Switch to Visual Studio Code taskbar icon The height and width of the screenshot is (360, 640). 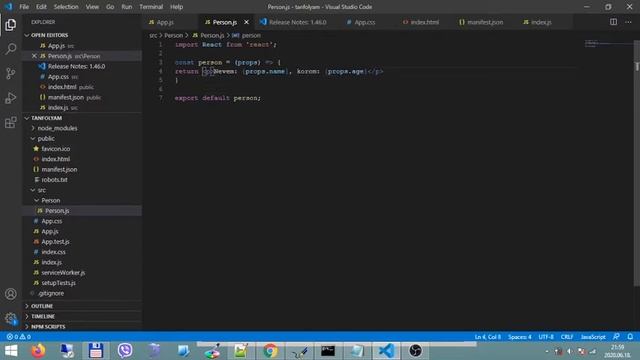[386, 351]
